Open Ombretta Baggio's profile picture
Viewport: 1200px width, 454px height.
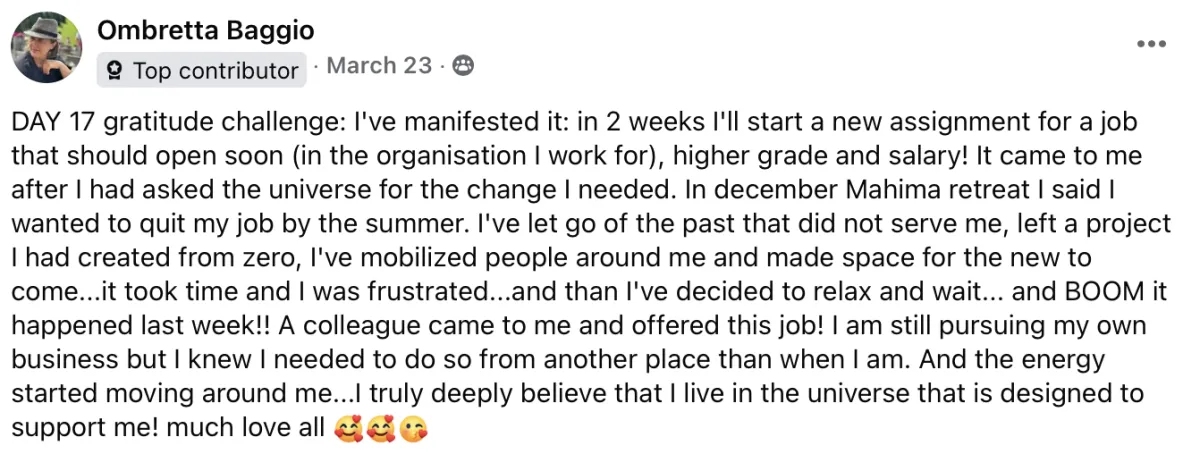coord(47,47)
